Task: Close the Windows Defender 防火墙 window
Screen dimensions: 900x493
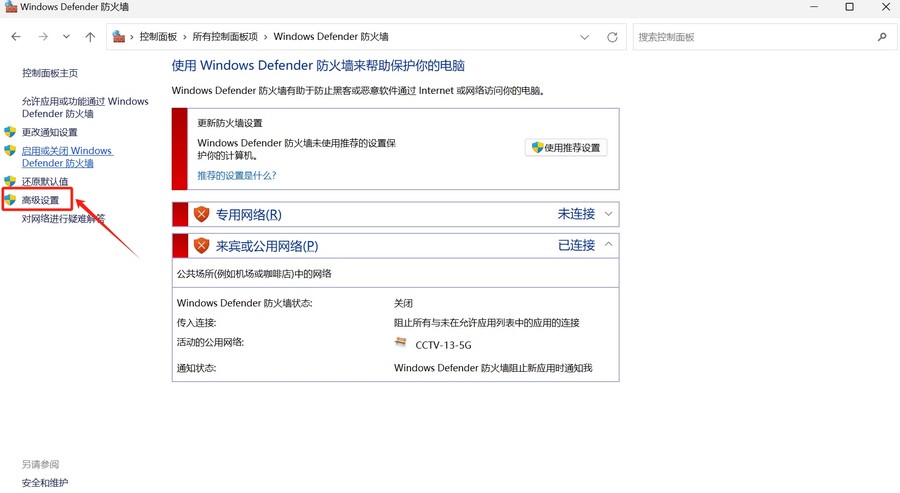Action: (x=886, y=7)
